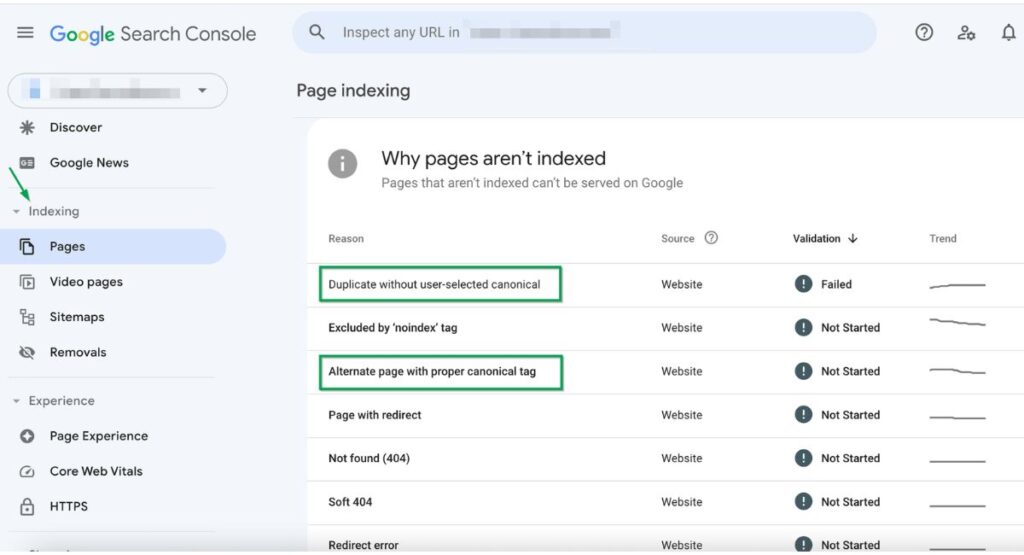Click the Pages sidebar icon

[27, 246]
